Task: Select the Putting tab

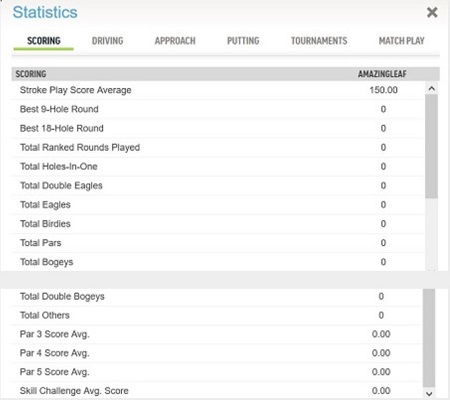Action: [243, 41]
